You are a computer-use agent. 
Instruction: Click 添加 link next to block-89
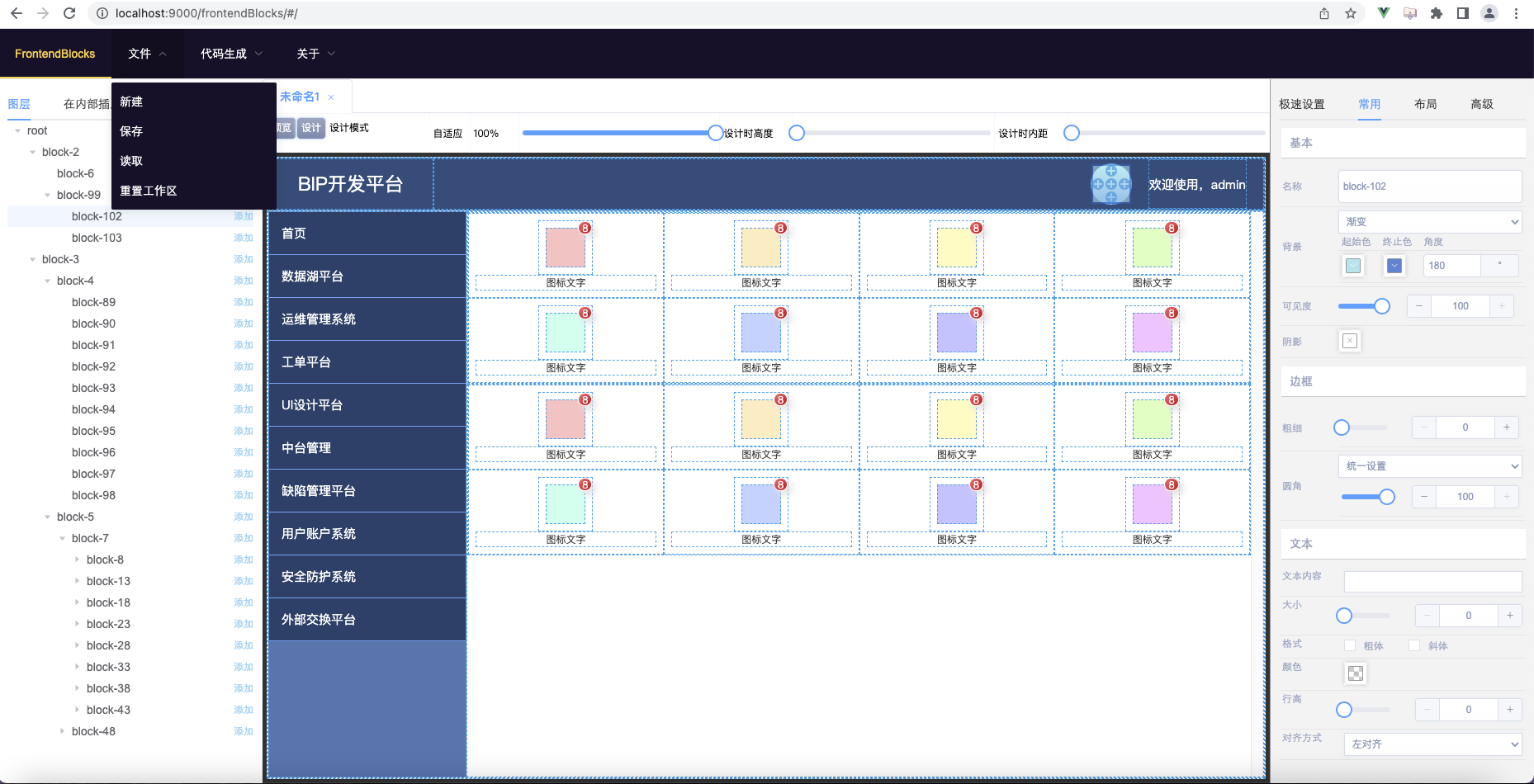tap(244, 302)
